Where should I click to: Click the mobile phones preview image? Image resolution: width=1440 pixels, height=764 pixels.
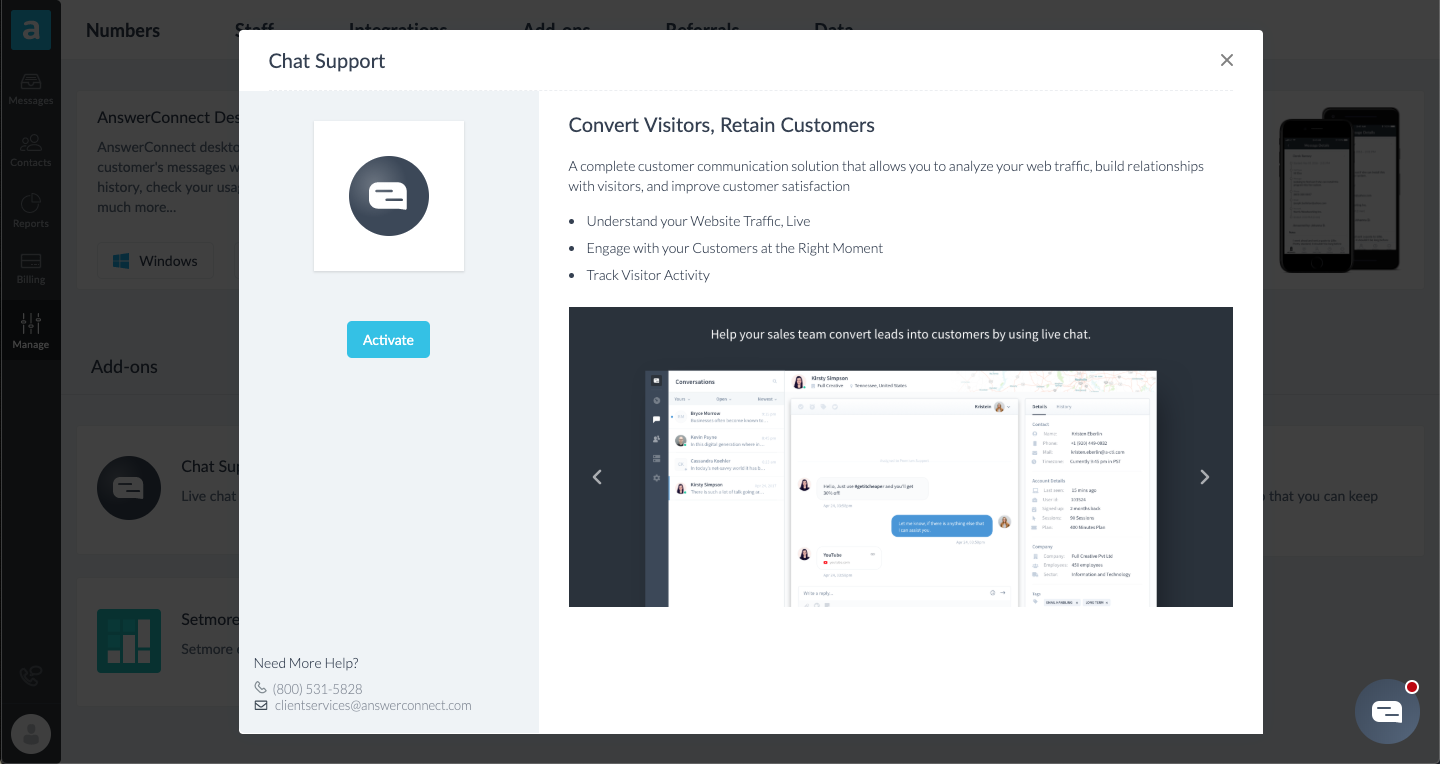1340,190
